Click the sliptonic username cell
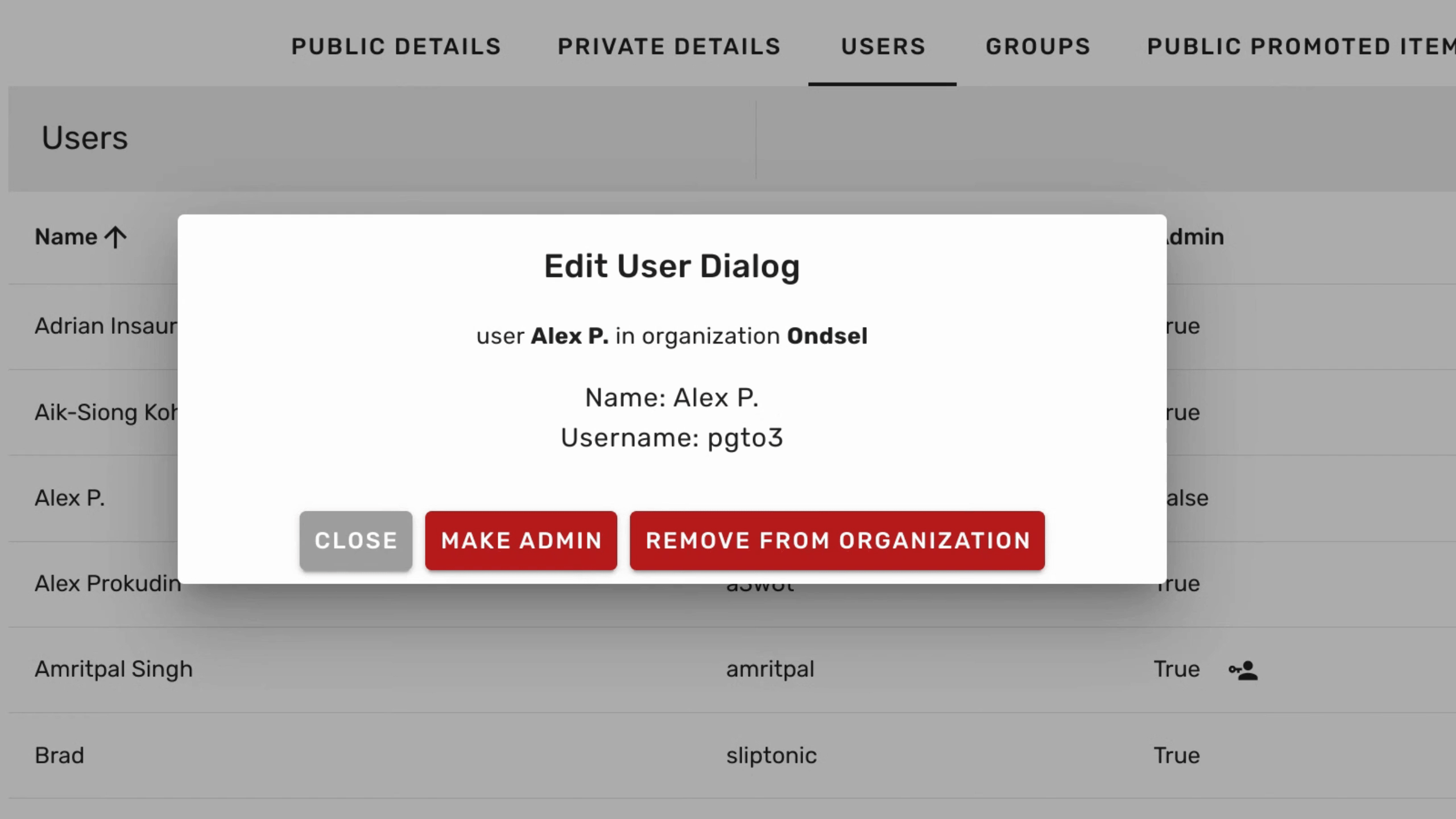The width and height of the screenshot is (1456, 819). [771, 755]
